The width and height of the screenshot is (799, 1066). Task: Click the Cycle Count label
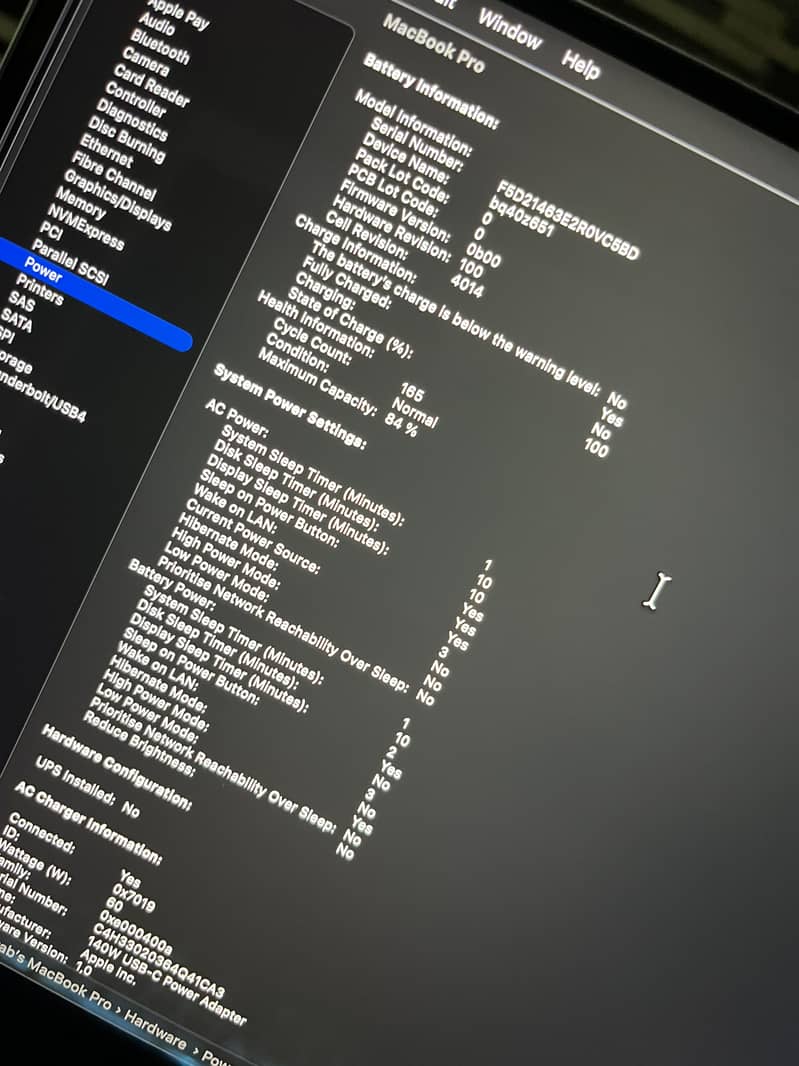tap(312, 341)
